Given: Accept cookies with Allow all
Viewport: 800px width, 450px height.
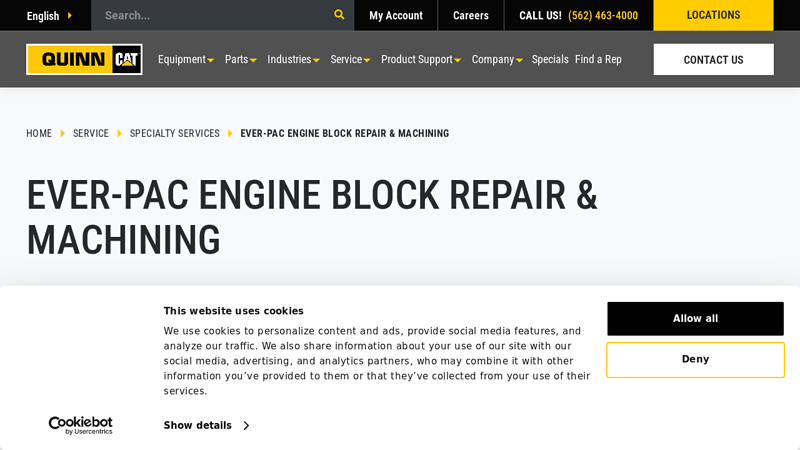Looking at the screenshot, I should point(695,319).
